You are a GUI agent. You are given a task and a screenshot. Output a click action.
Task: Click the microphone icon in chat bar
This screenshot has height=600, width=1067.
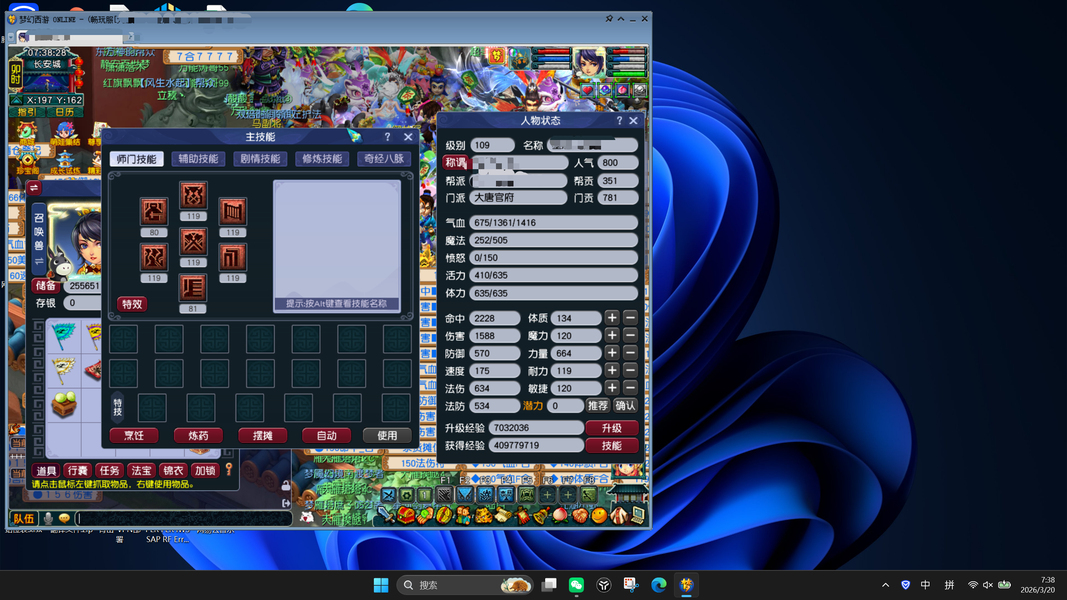48,518
